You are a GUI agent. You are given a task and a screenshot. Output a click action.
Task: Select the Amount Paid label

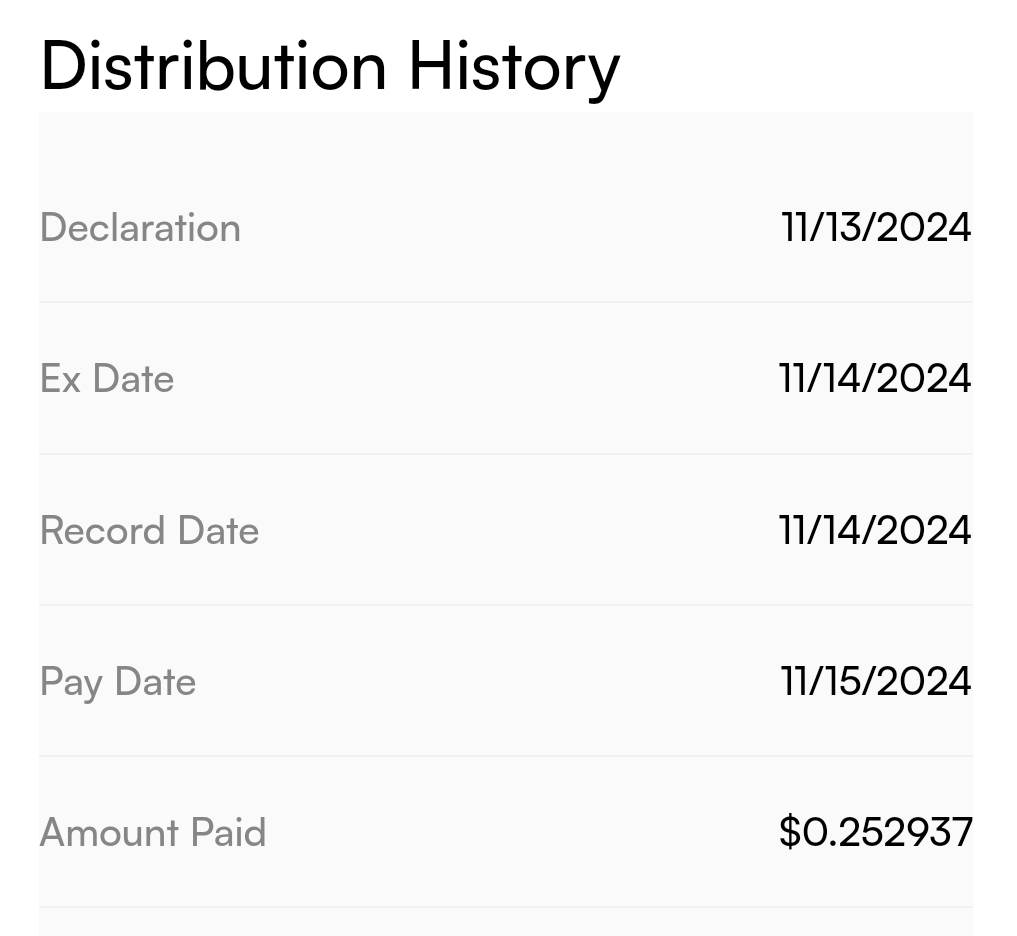point(153,833)
